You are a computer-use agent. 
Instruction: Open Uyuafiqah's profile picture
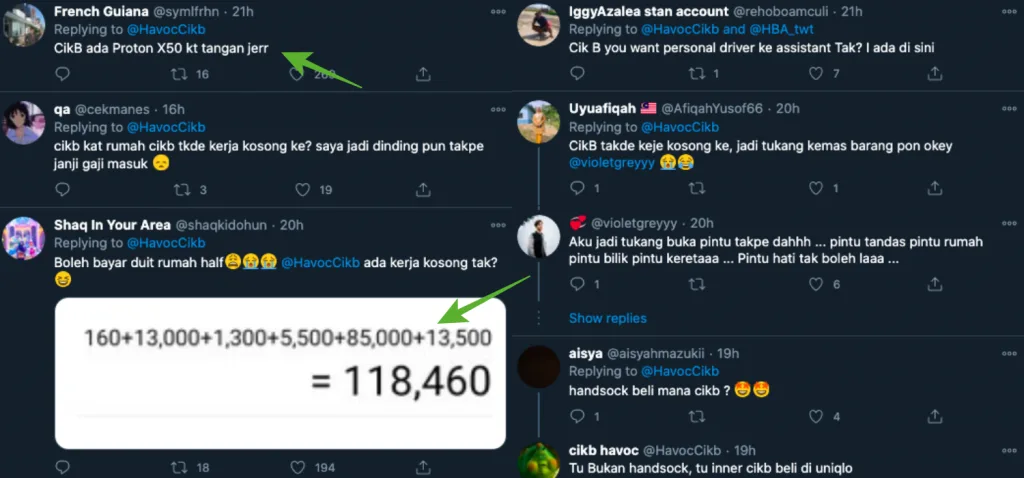coord(538,123)
